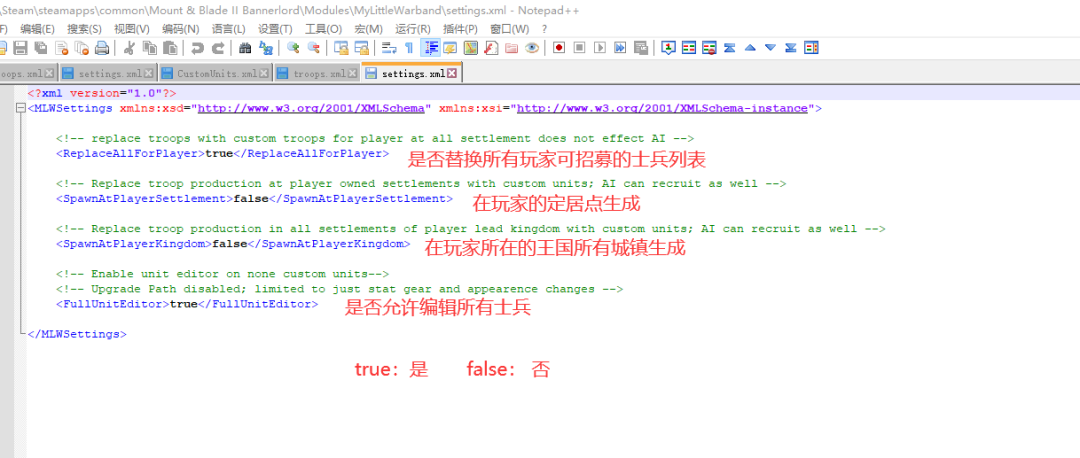This screenshot has width=1080, height=458.
Task: Toggle word wrap toolbar icon
Action: (389, 48)
